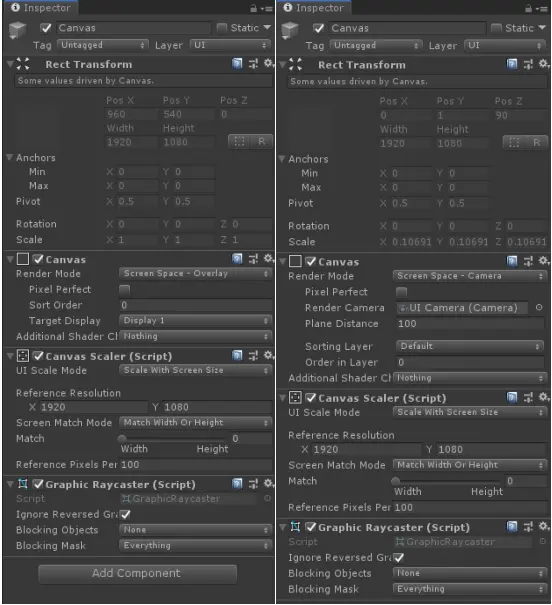
Task: Click the Sort Order field in left inspector
Action: (195, 305)
